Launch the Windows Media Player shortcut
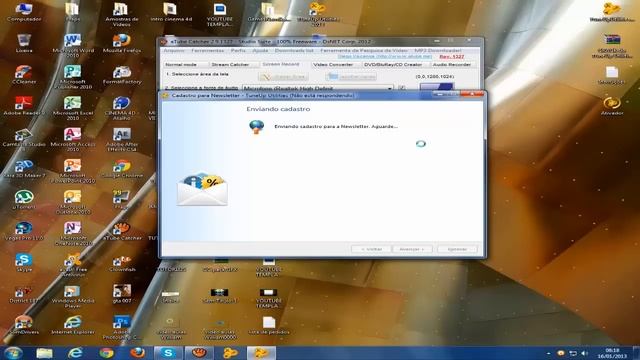Screen dimensions: 640x360 pos(73,296)
